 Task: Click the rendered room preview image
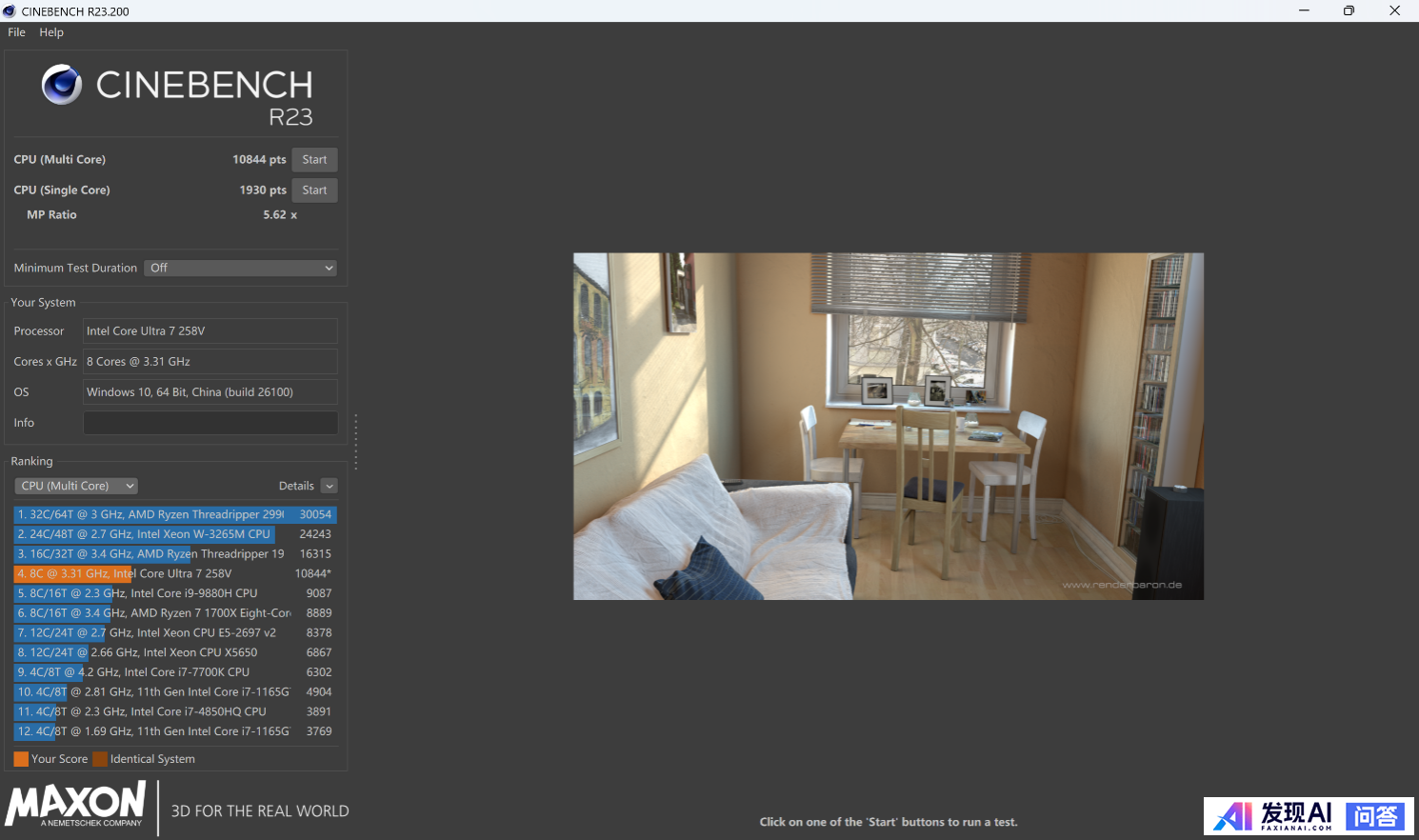(x=889, y=426)
